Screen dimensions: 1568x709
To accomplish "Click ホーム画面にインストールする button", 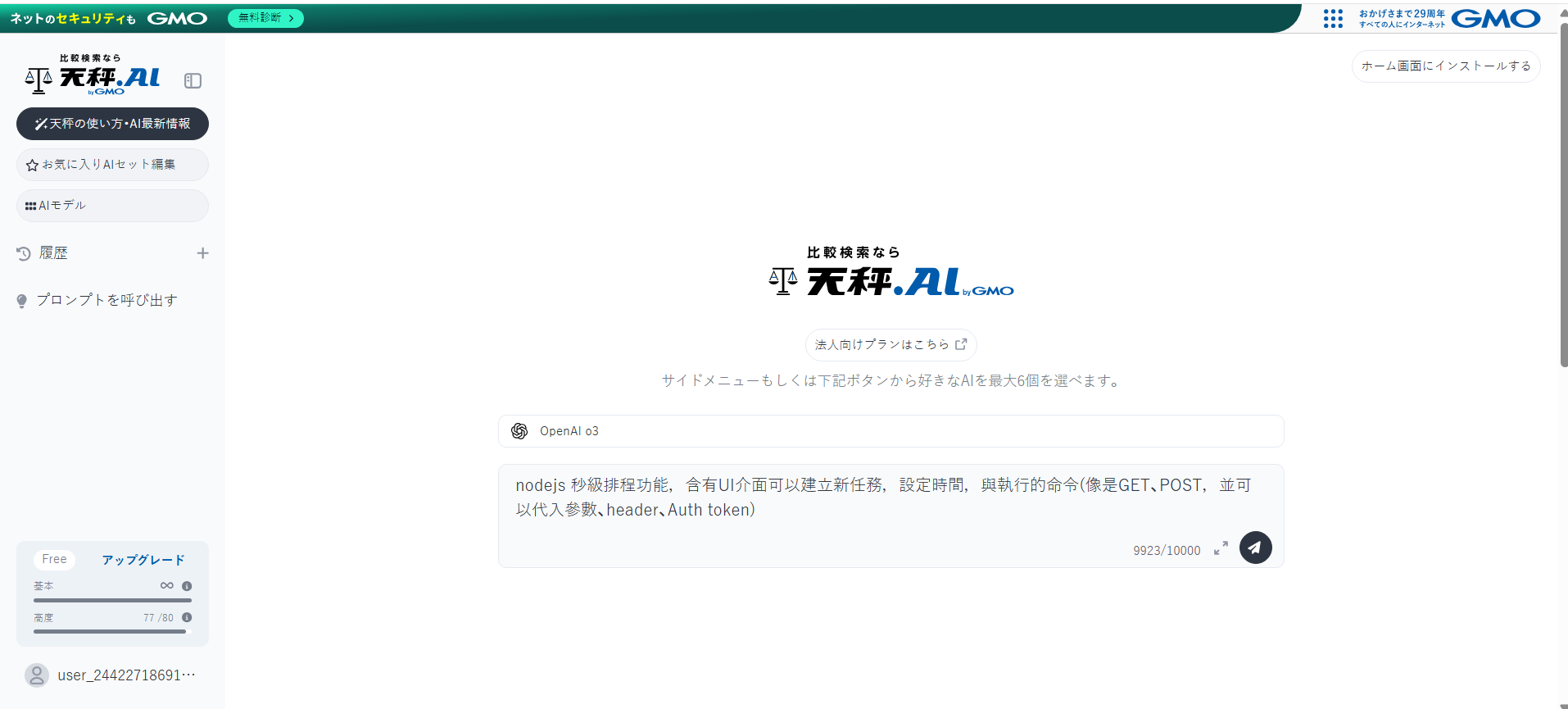I will click(x=1446, y=66).
